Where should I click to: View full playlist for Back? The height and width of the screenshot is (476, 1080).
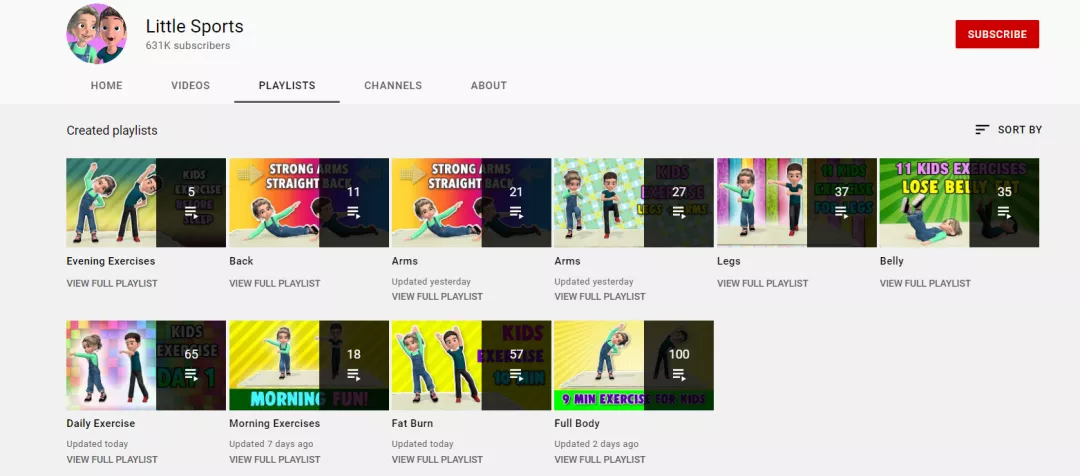(275, 283)
